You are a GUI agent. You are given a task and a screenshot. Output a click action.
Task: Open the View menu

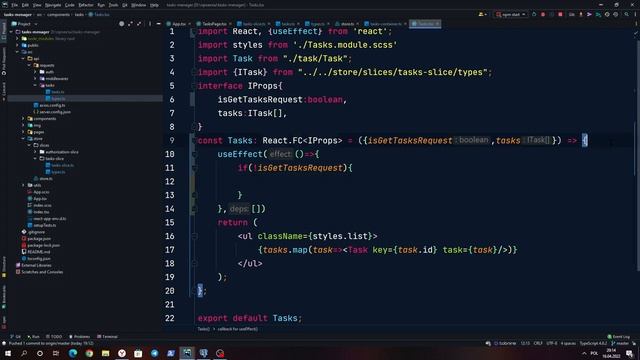tap(37, 5)
